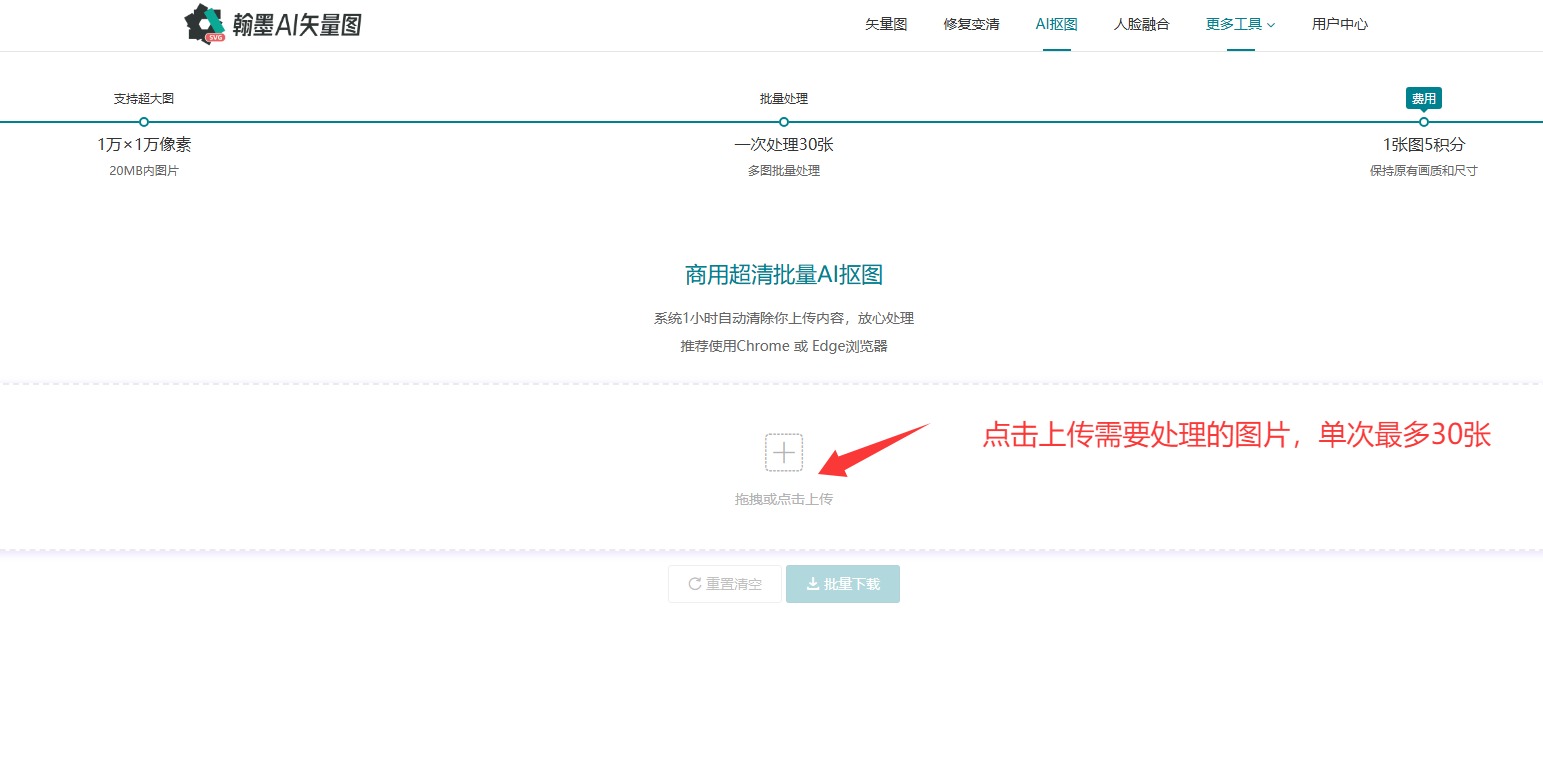This screenshot has height=763, width=1543.
Task: Go to the 人脸融合 tool page
Action: point(1141,24)
